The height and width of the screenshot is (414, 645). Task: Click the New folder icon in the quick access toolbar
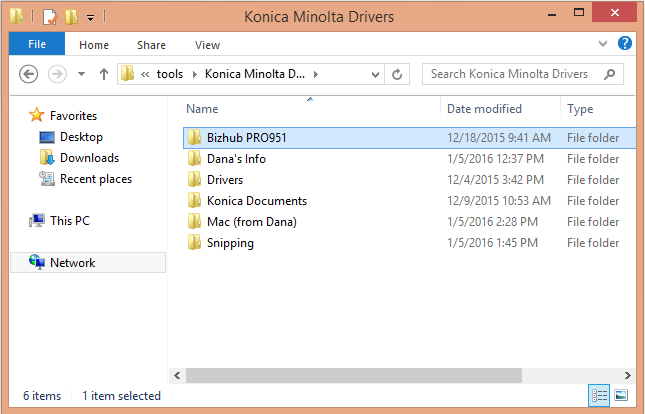coord(71,17)
